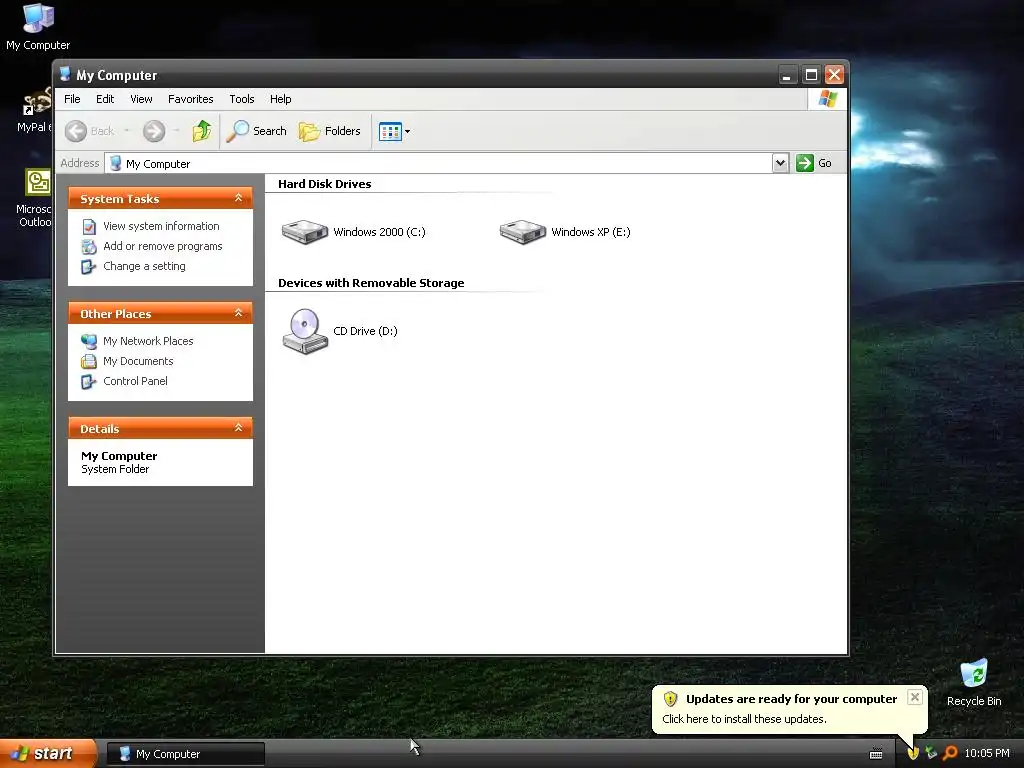1024x768 pixels.
Task: Click the Control Panel sidebar icon
Action: tap(89, 381)
